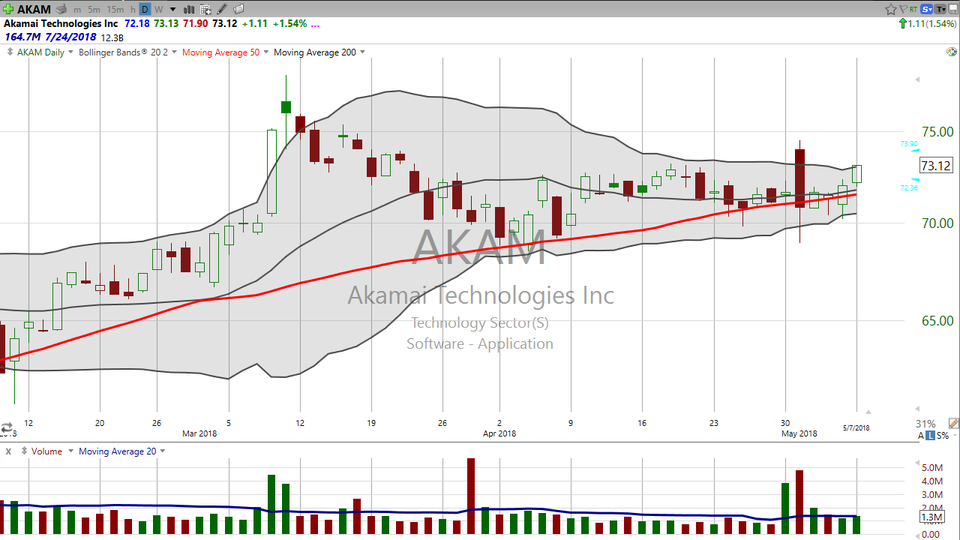Open the notes icon beside AKAM

click(x=61, y=9)
